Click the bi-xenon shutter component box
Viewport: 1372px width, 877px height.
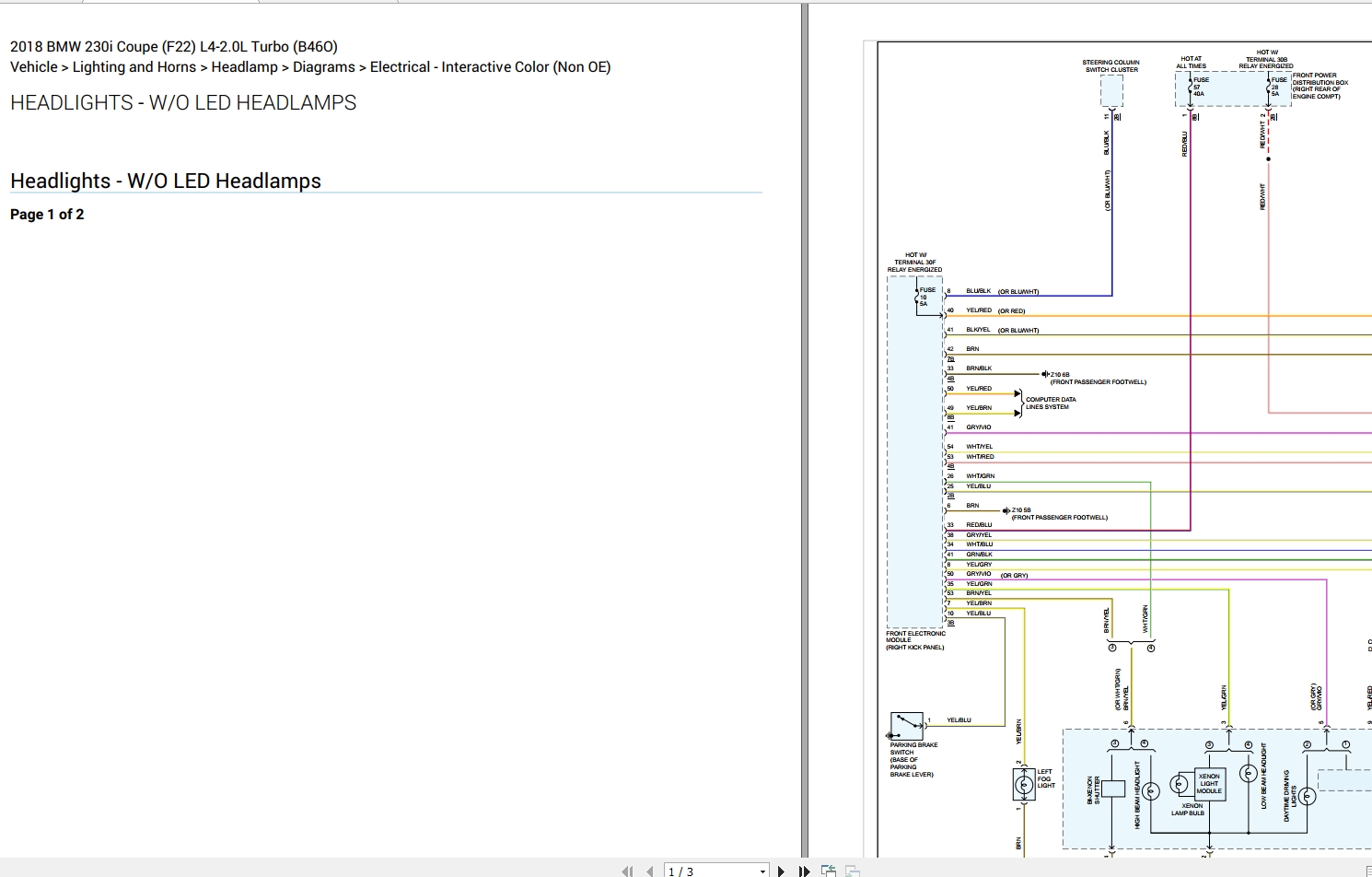(1111, 789)
